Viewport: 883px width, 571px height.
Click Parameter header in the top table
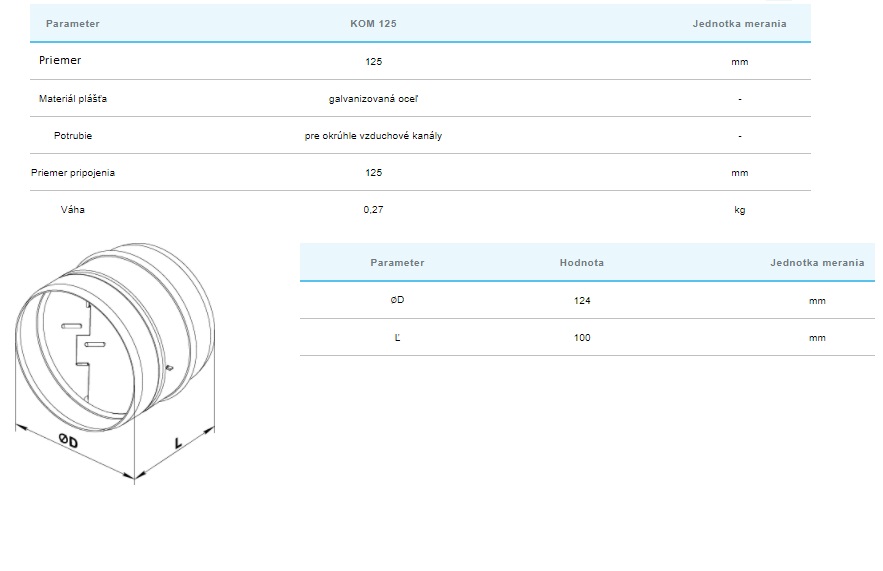(73, 23)
